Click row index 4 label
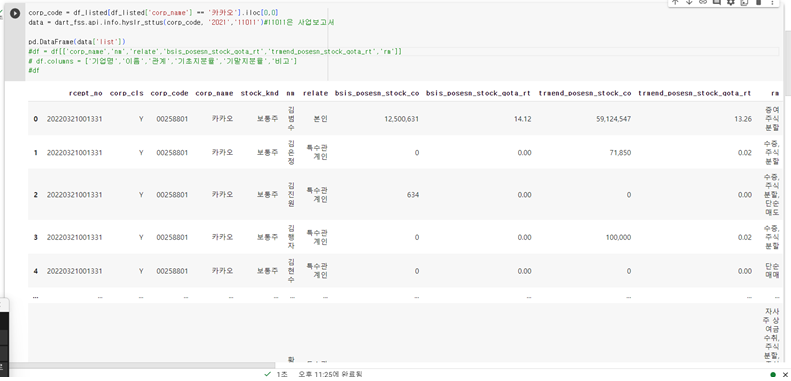The image size is (791, 381). (x=35, y=271)
